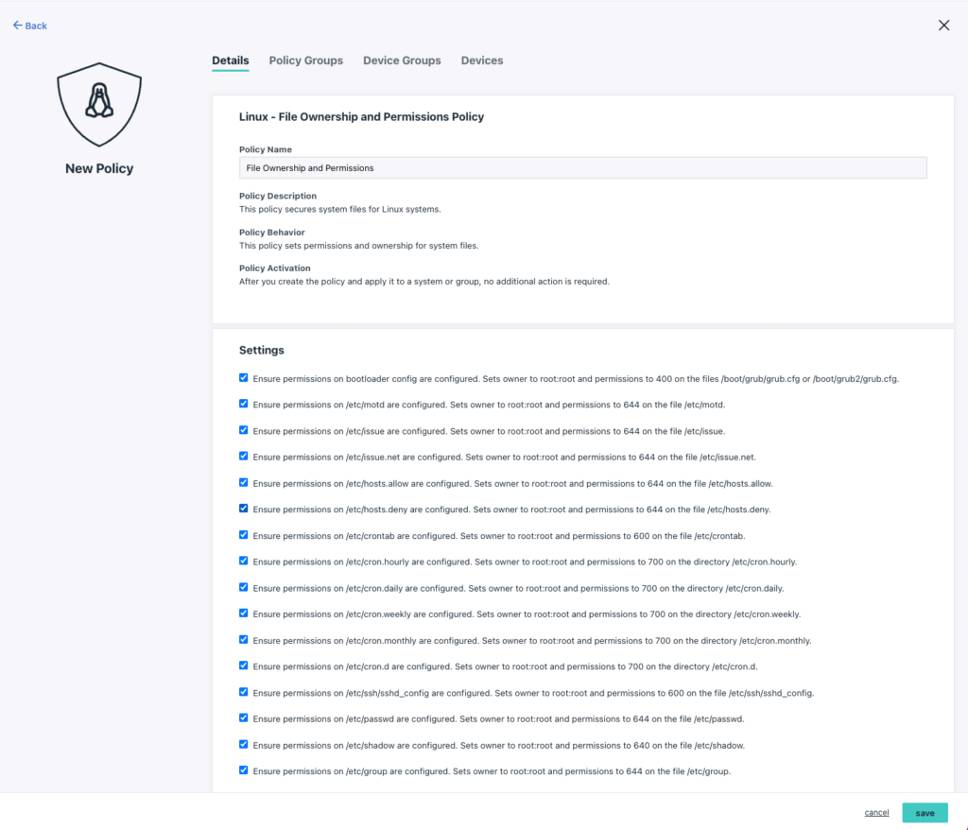Switch to the Policy Groups tab

[x=305, y=60]
